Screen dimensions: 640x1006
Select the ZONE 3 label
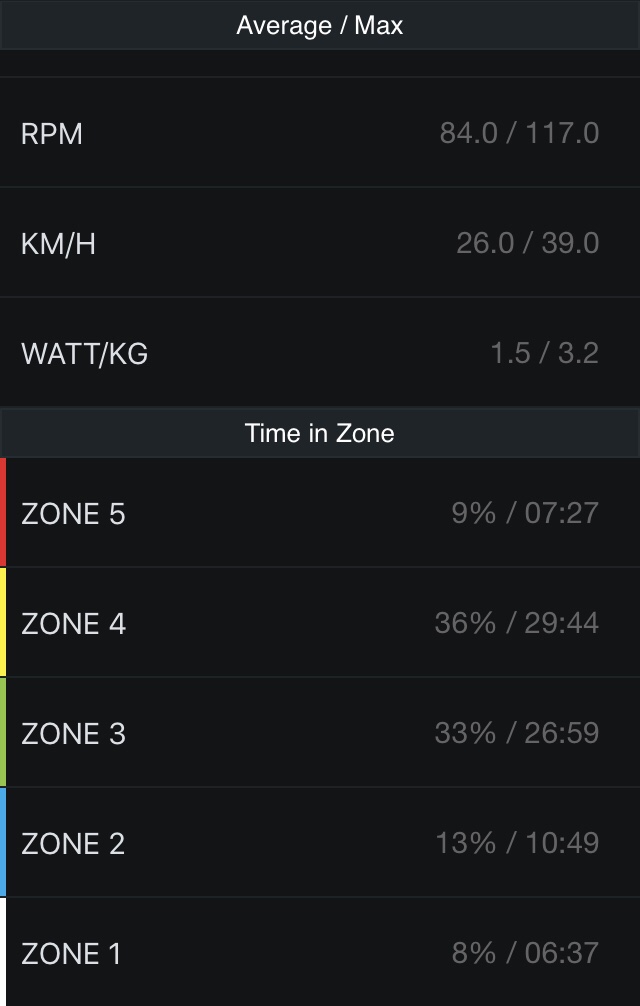point(73,734)
